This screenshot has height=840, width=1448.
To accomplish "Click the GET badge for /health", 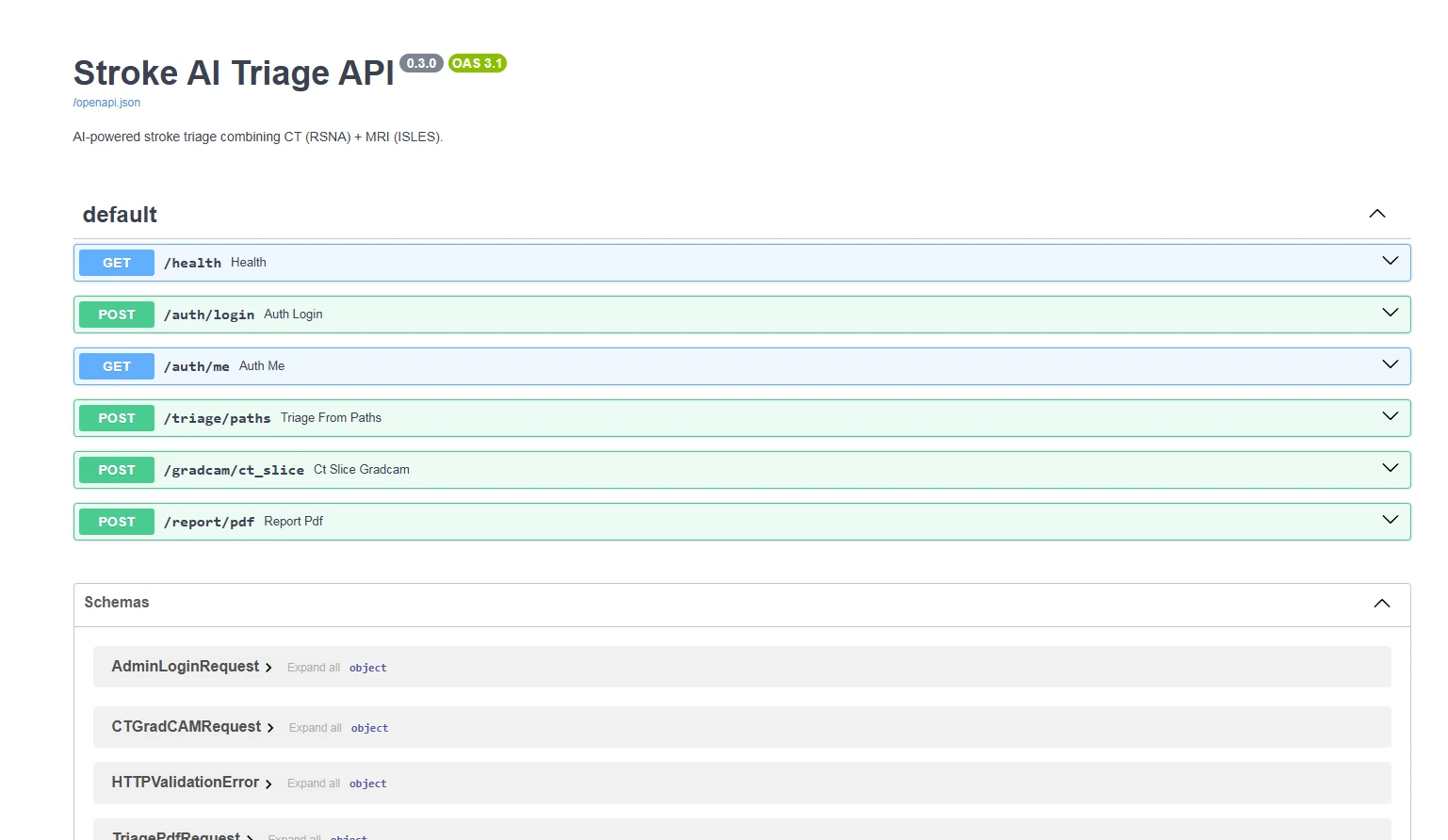I will [x=117, y=263].
